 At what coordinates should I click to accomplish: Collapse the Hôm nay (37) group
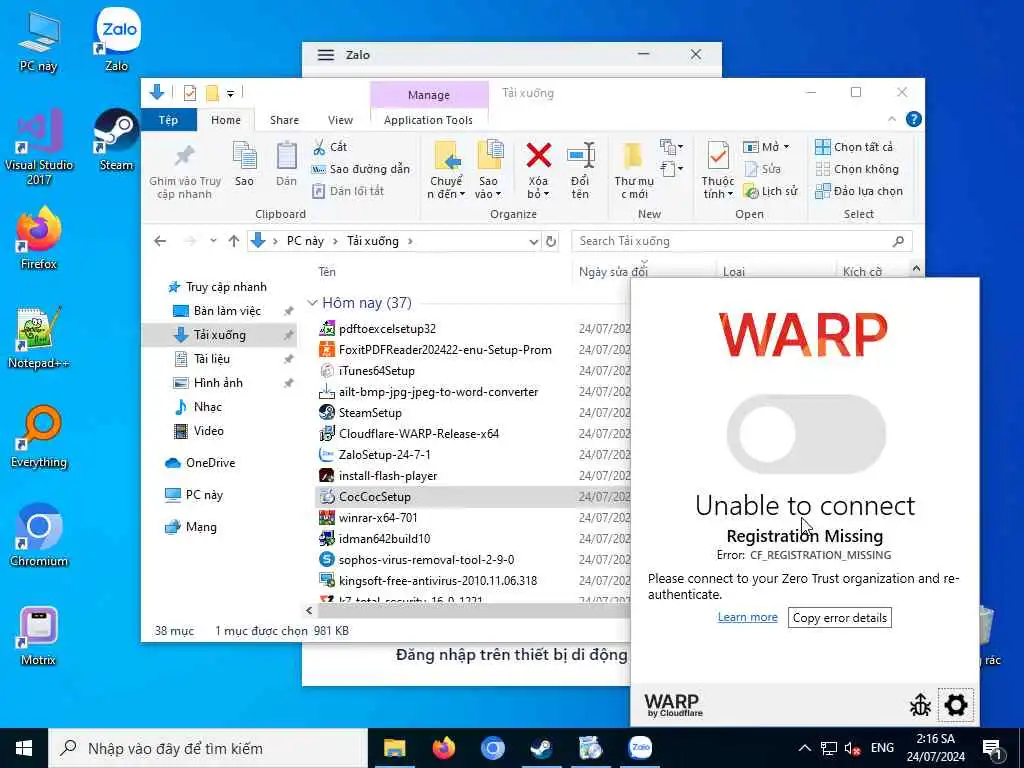coord(312,303)
